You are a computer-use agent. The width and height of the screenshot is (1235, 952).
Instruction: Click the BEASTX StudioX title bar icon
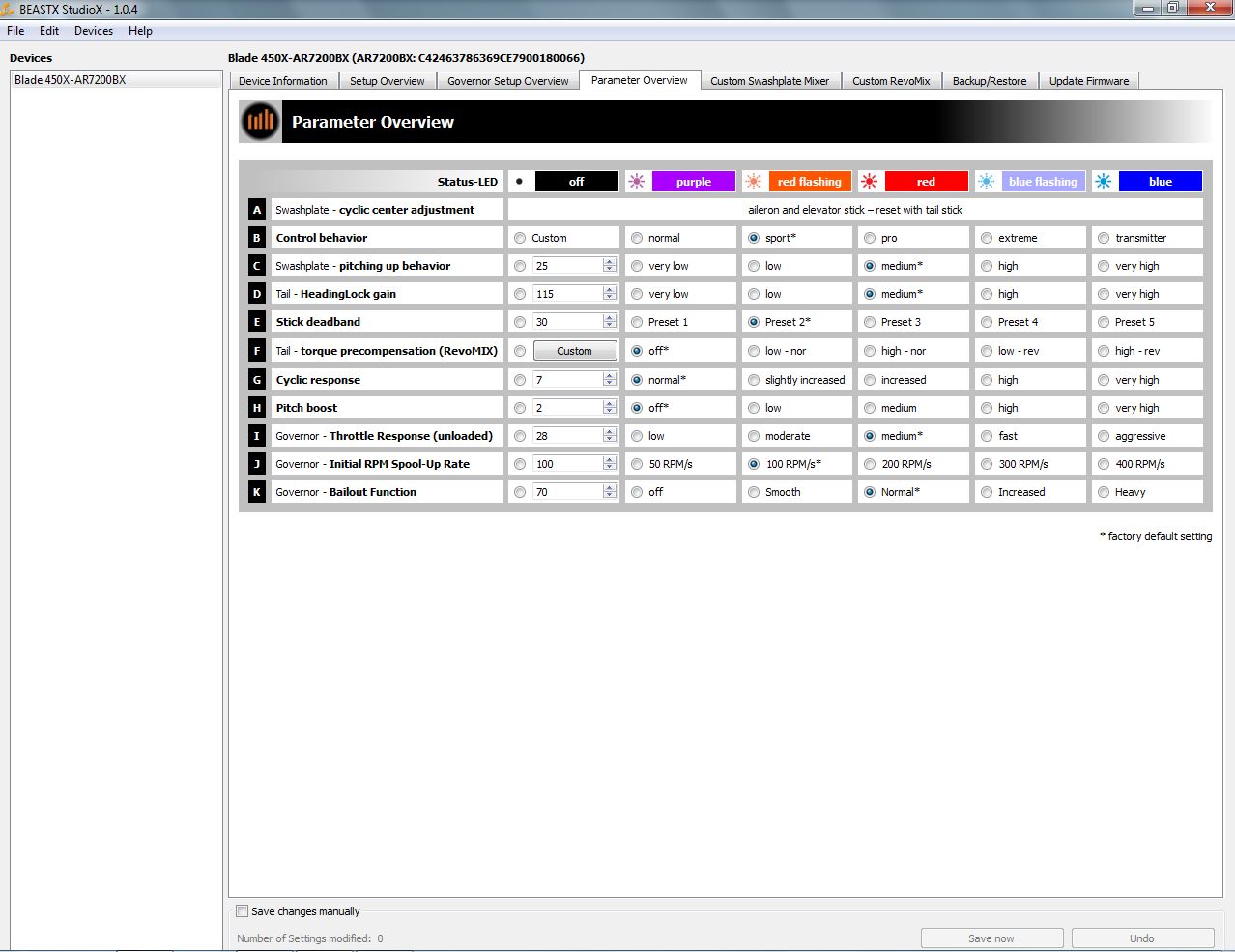(8, 9)
